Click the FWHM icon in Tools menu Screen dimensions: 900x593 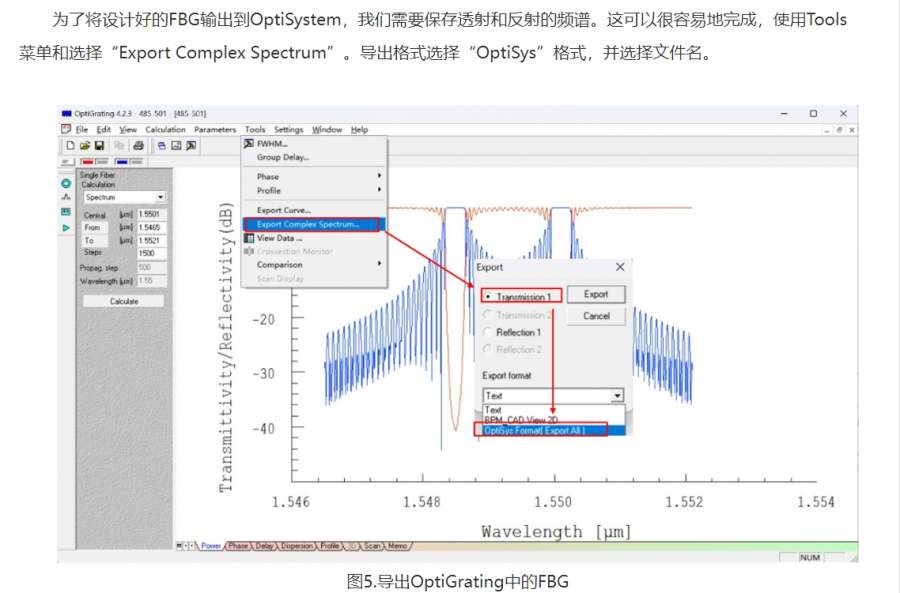[249, 143]
